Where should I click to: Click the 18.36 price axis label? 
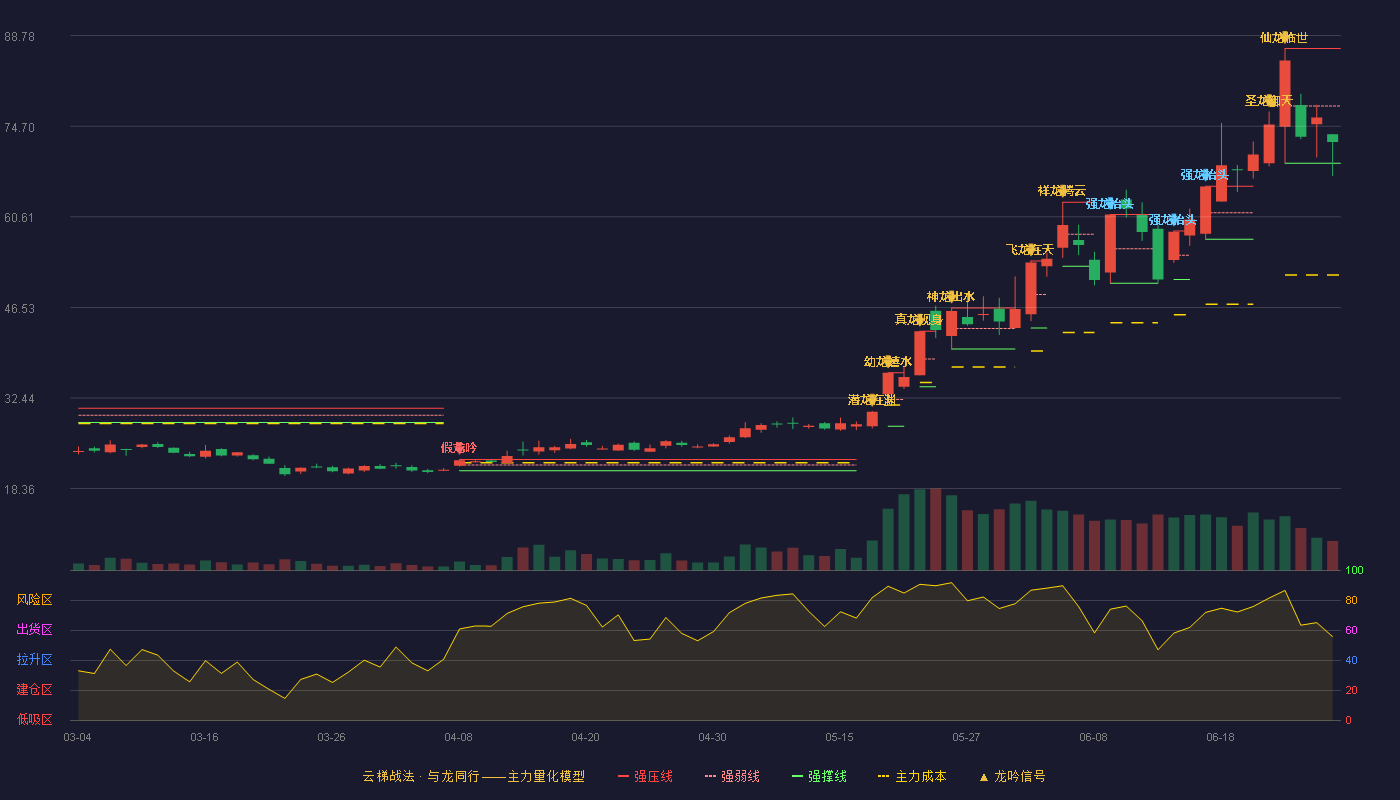coord(19,490)
